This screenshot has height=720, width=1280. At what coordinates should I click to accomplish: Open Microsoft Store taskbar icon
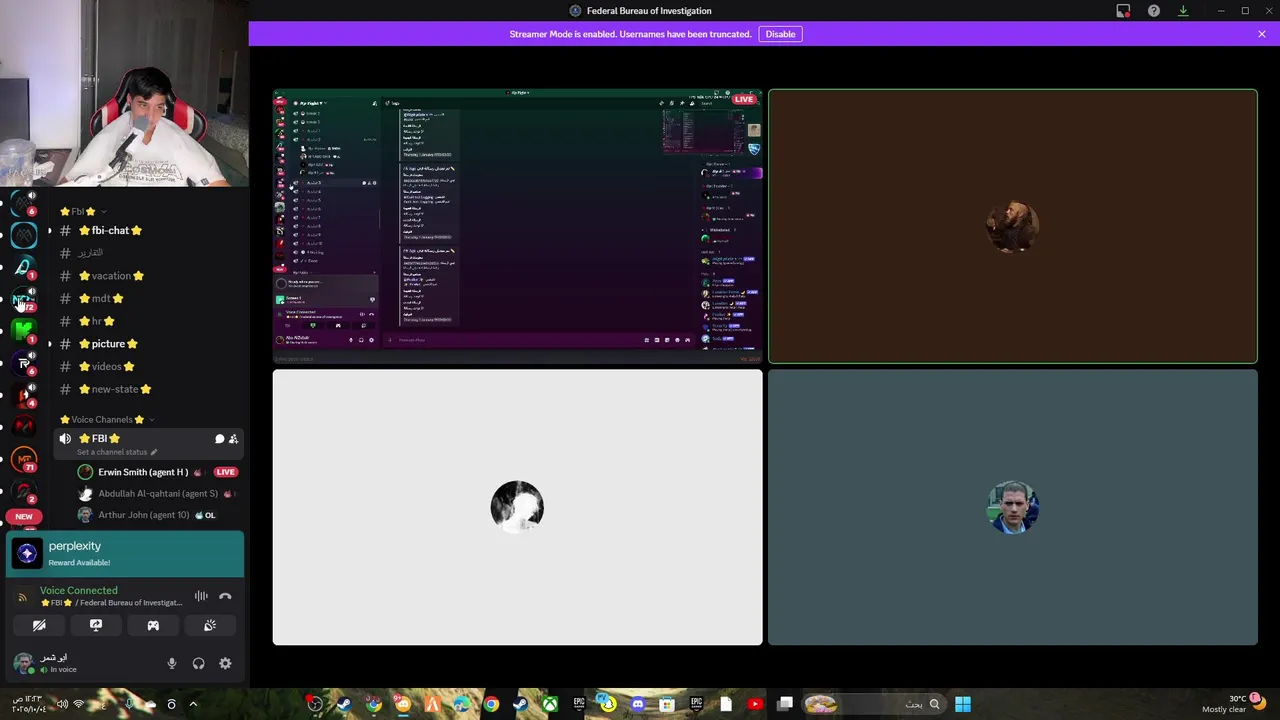(667, 704)
